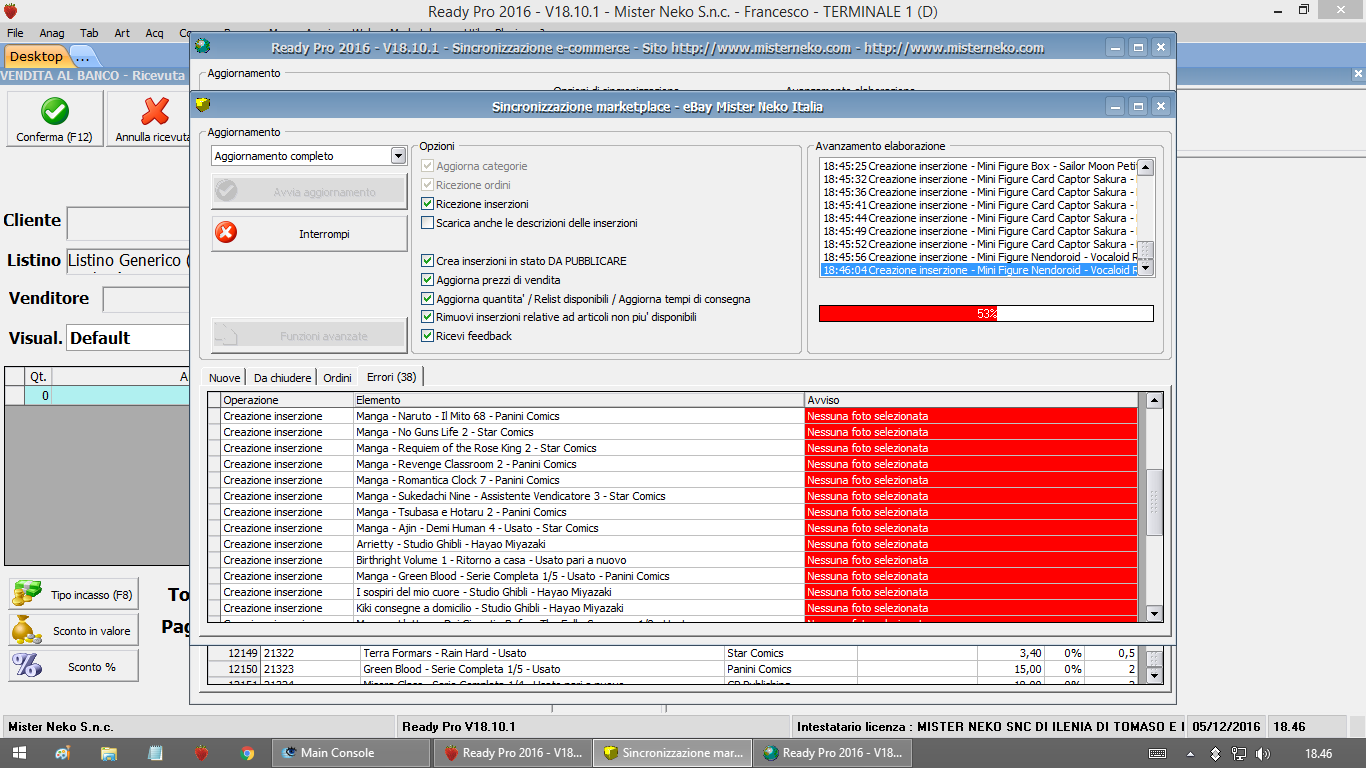The height and width of the screenshot is (768, 1366).
Task: Click the Funzioni avanzate button
Action: [x=309, y=336]
